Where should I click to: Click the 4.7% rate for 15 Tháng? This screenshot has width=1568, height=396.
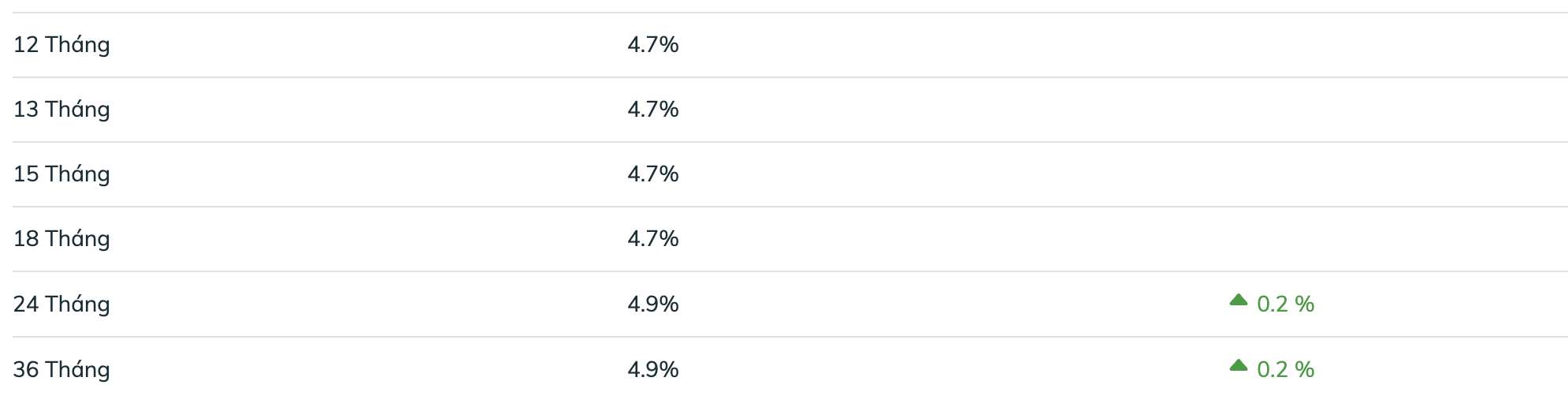coord(653,174)
